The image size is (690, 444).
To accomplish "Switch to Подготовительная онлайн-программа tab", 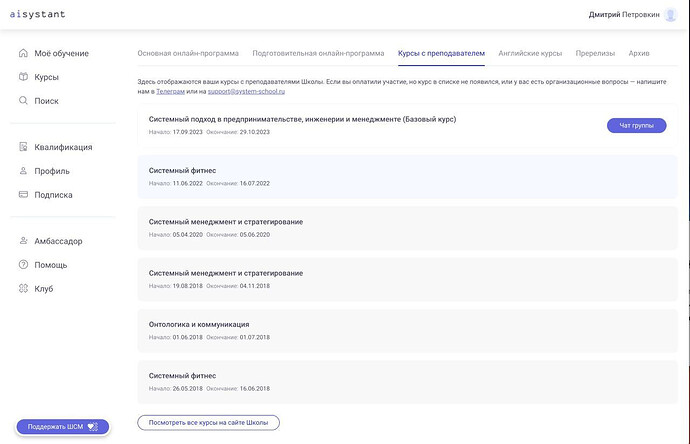I will point(318,53).
